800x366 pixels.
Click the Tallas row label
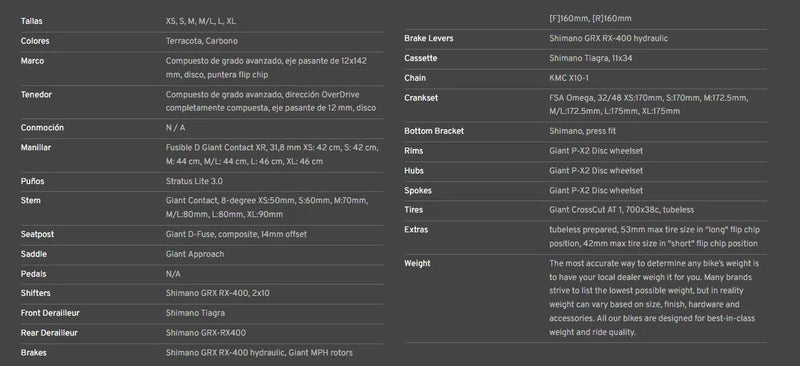tap(31, 21)
